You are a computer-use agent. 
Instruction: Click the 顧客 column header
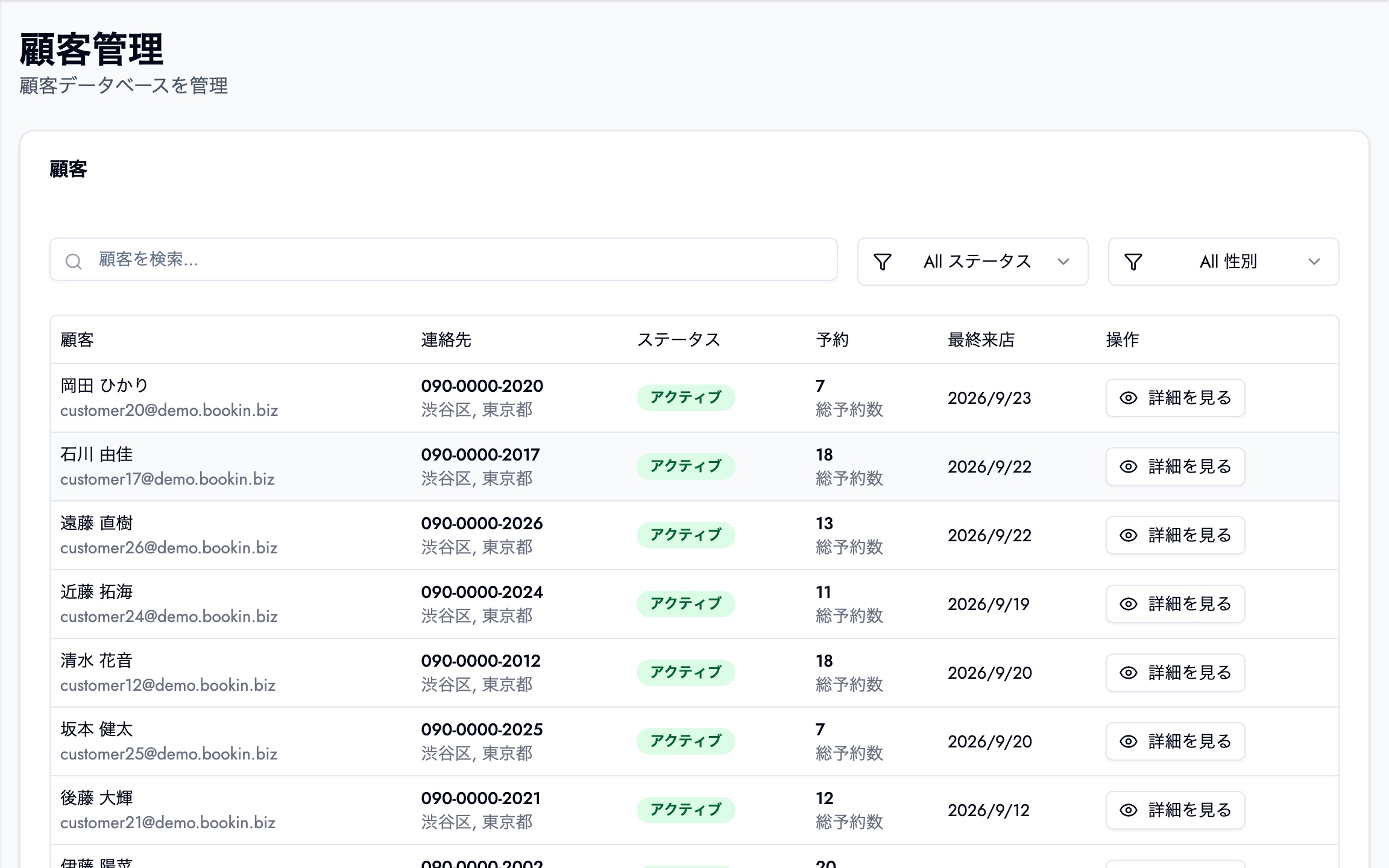77,340
